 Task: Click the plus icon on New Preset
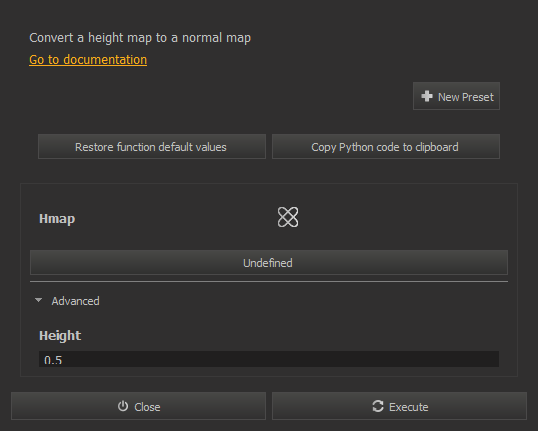click(x=427, y=96)
